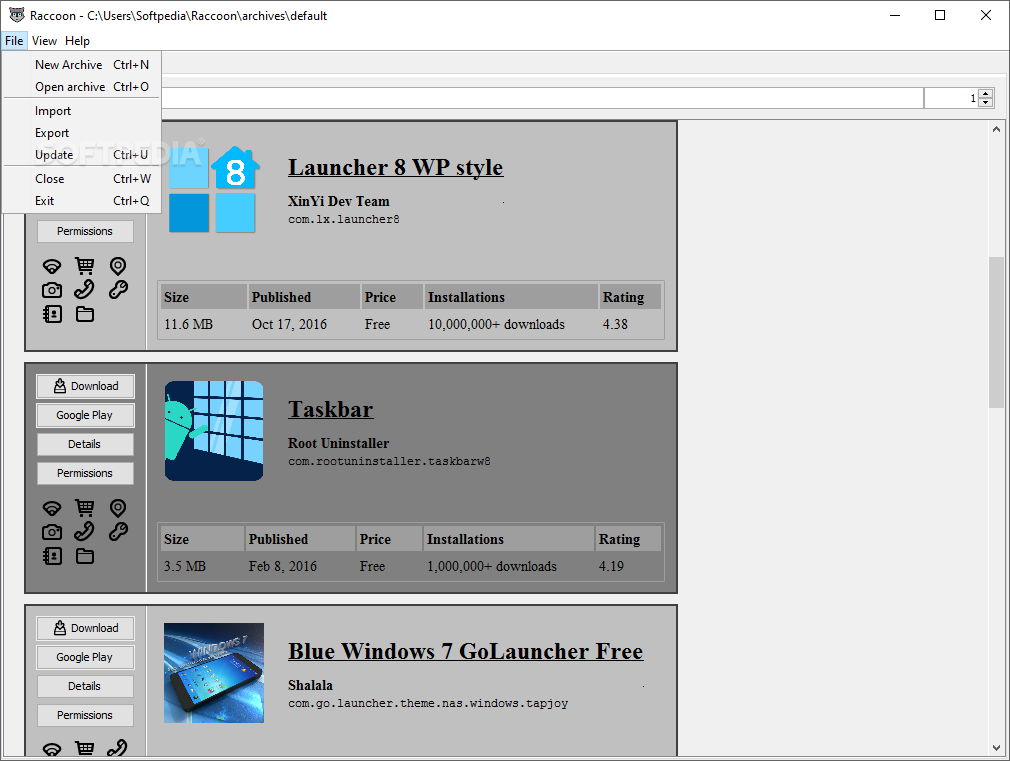Select Import in the File menu
The image size is (1010, 761).
pyautogui.click(x=82, y=111)
